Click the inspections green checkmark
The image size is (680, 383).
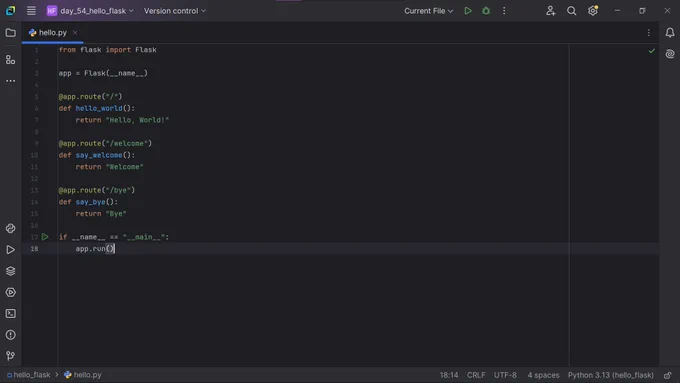click(651, 51)
